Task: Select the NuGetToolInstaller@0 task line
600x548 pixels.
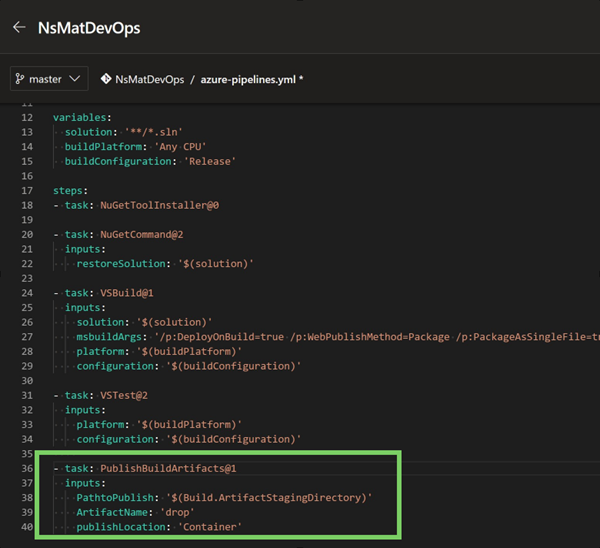Action: coord(136,205)
